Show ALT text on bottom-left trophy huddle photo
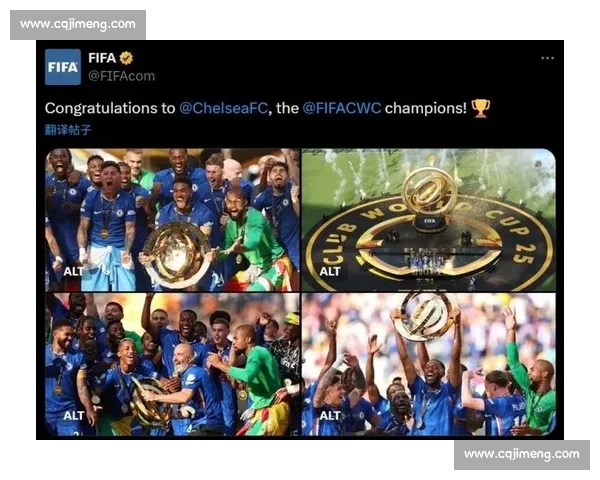Image resolution: width=600 pixels, height=480 pixels. point(73,416)
